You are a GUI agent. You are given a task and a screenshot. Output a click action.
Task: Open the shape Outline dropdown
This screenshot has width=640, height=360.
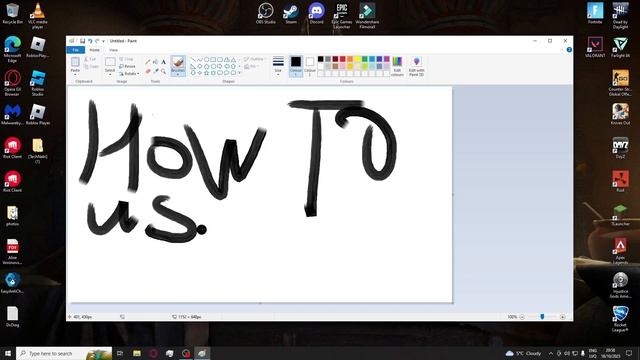tap(255, 59)
